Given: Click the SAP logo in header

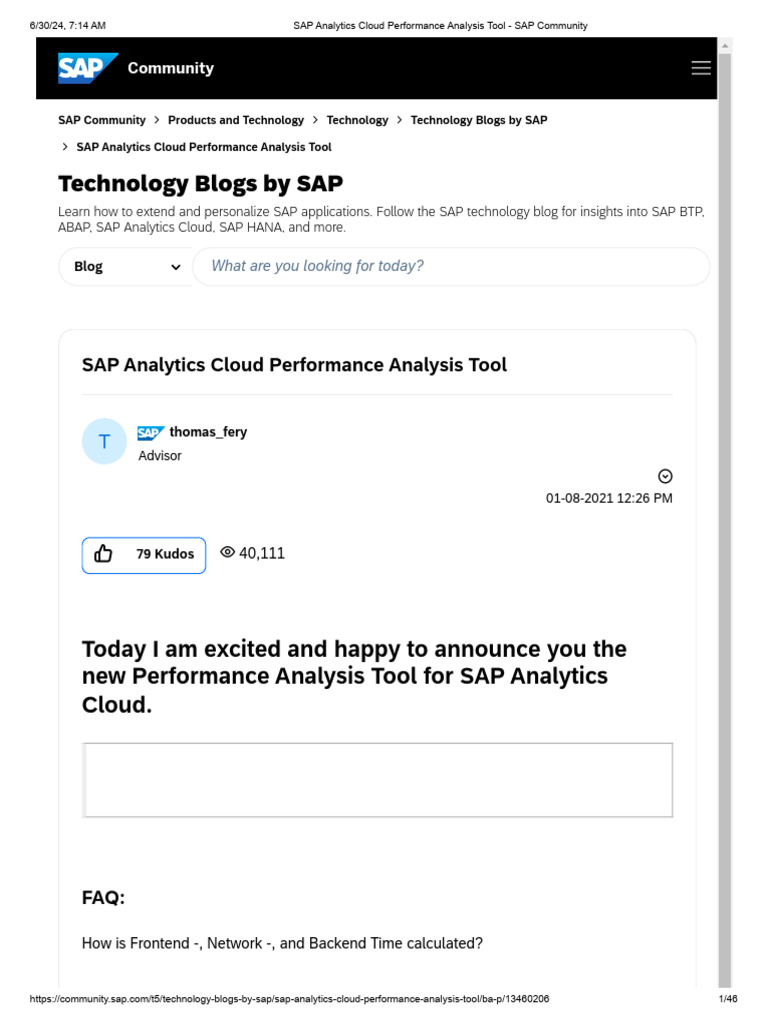Looking at the screenshot, I should (x=88, y=68).
